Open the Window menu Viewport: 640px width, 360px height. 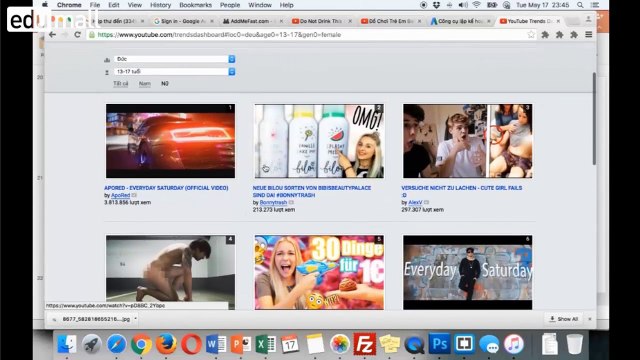260,5
